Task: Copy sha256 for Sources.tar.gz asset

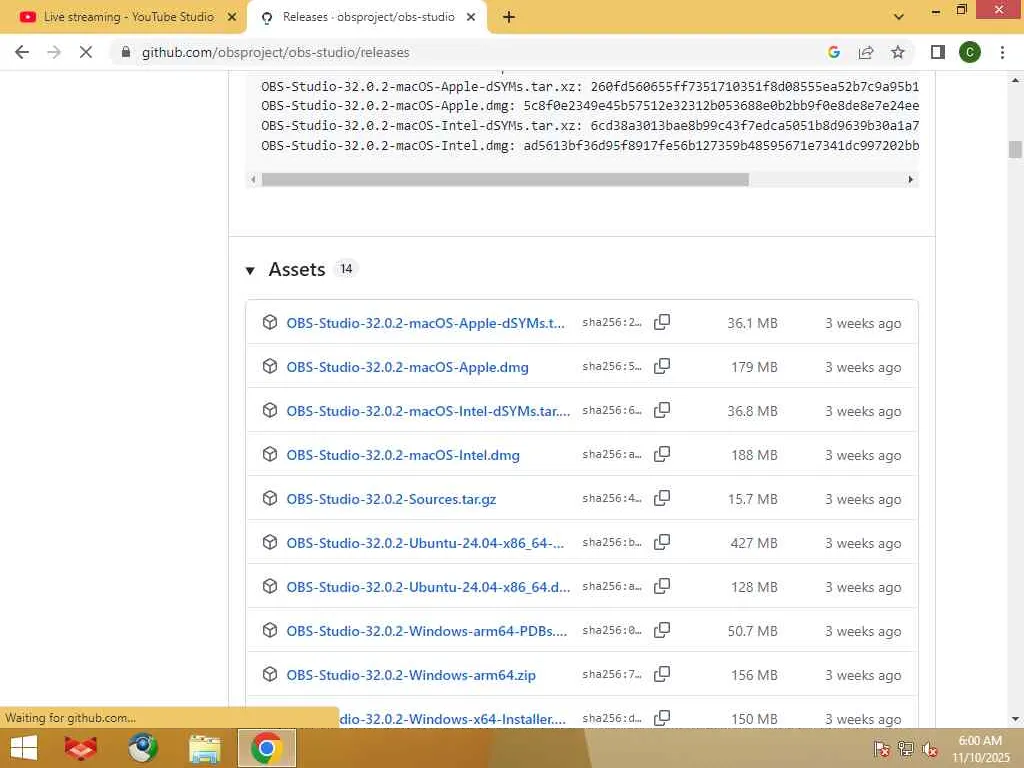Action: point(662,498)
